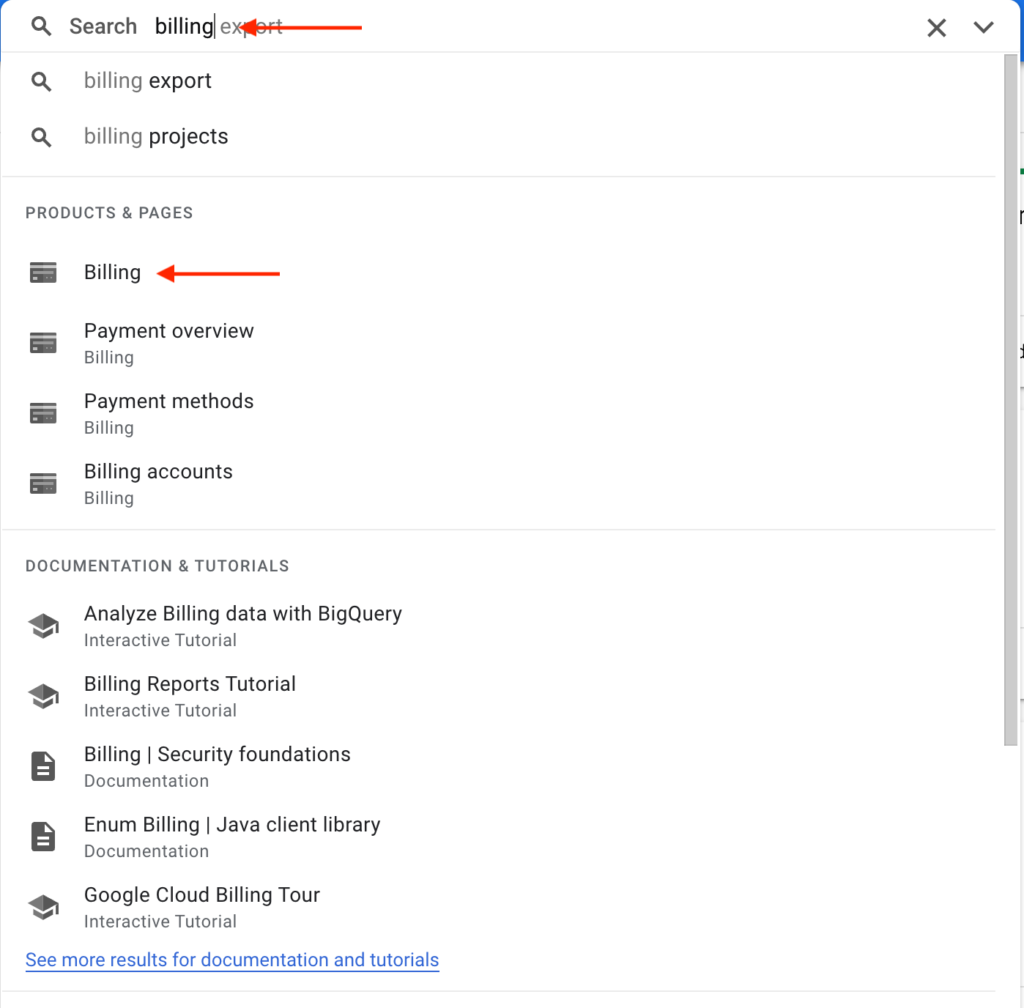Open the Google Cloud Billing Tour tutorial
The image size is (1024, 1008).
pyautogui.click(x=498, y=907)
